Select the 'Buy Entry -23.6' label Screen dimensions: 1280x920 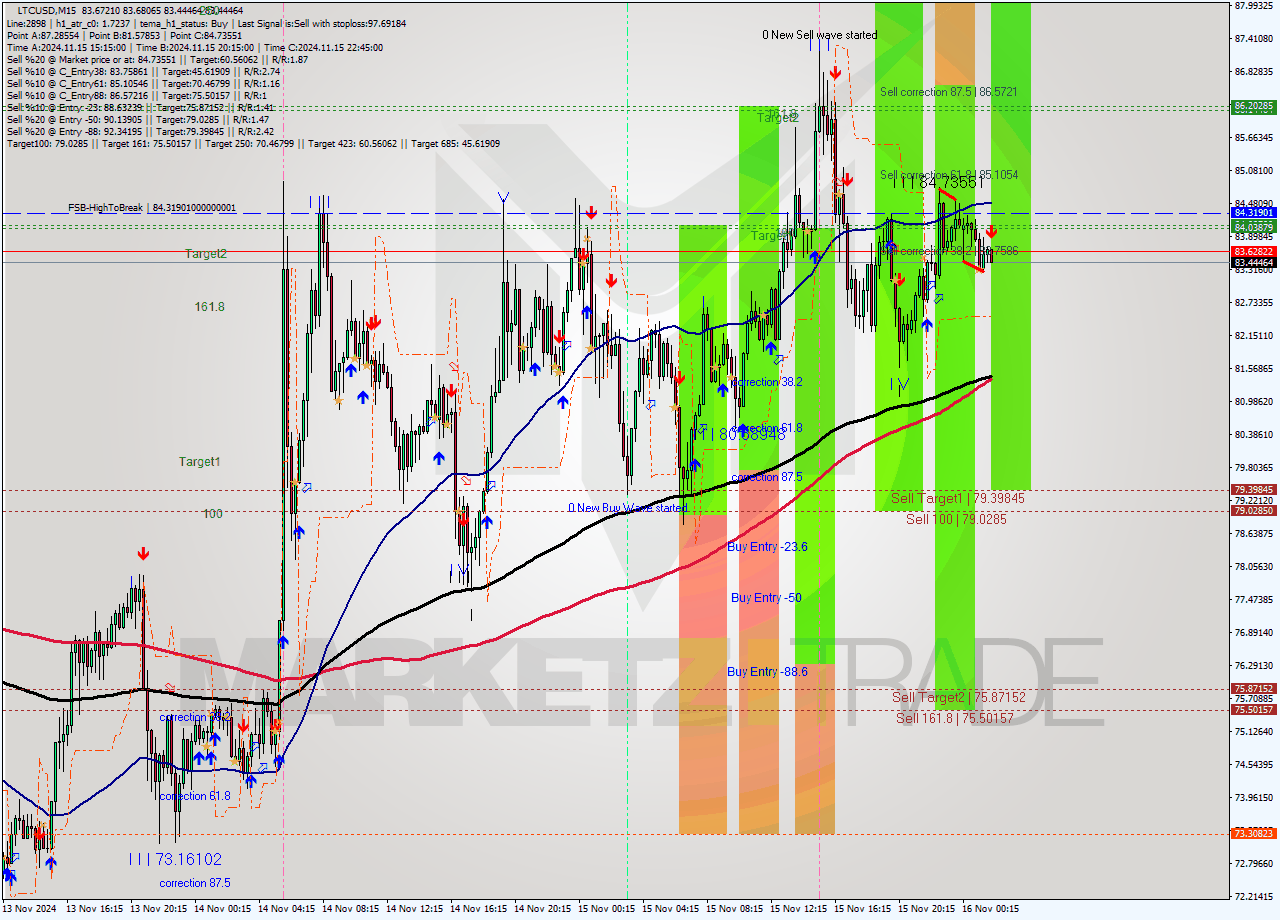click(x=767, y=547)
